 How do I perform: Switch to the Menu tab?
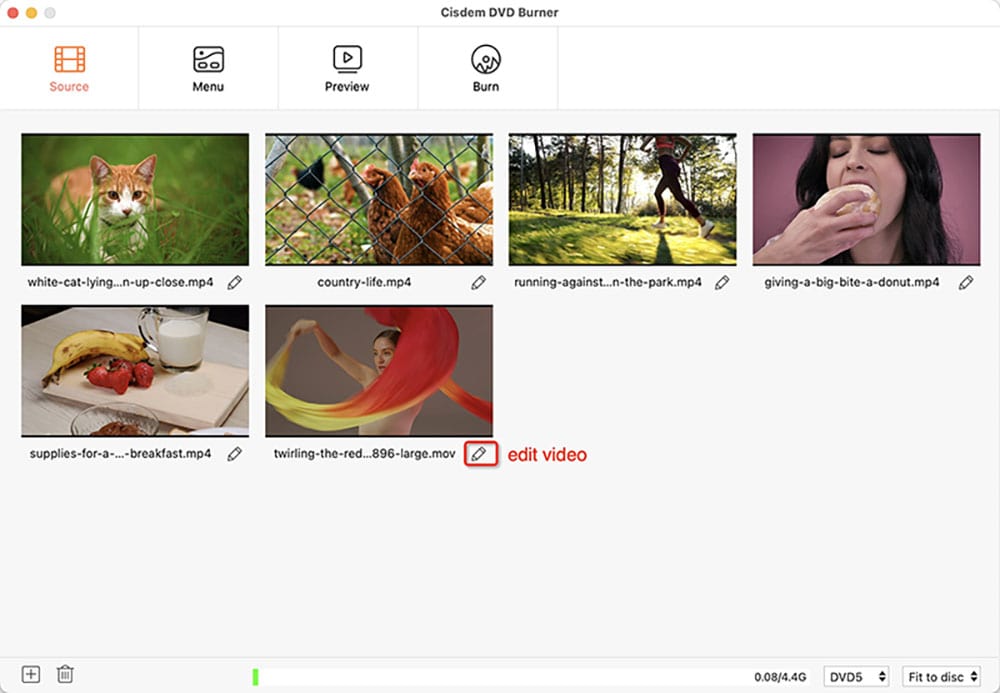pyautogui.click(x=208, y=68)
